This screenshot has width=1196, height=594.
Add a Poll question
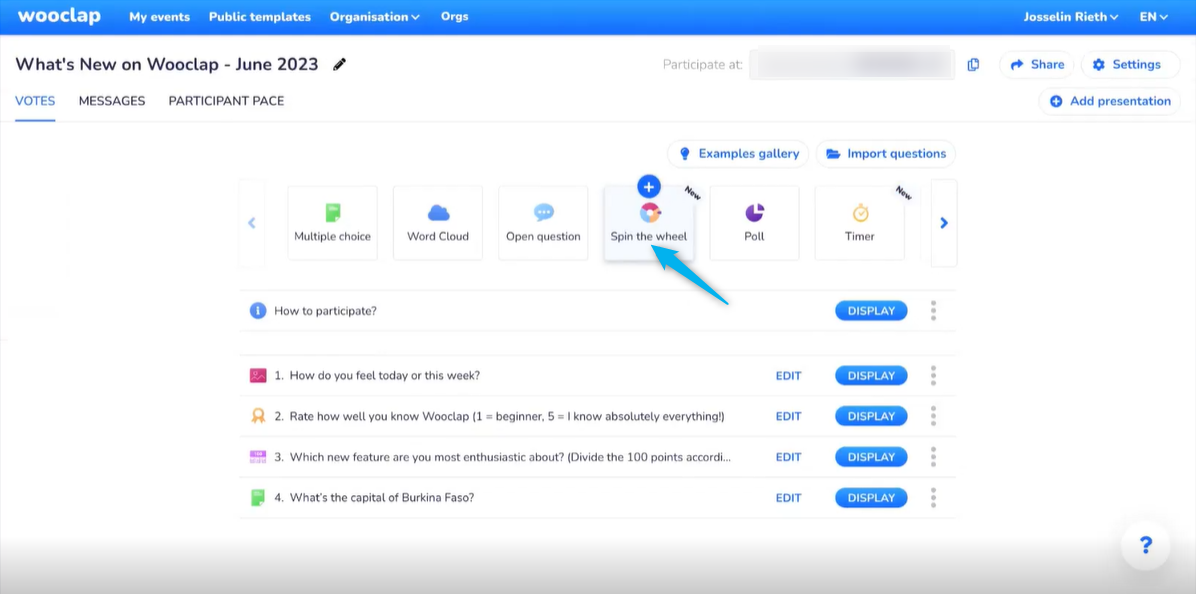pos(754,223)
